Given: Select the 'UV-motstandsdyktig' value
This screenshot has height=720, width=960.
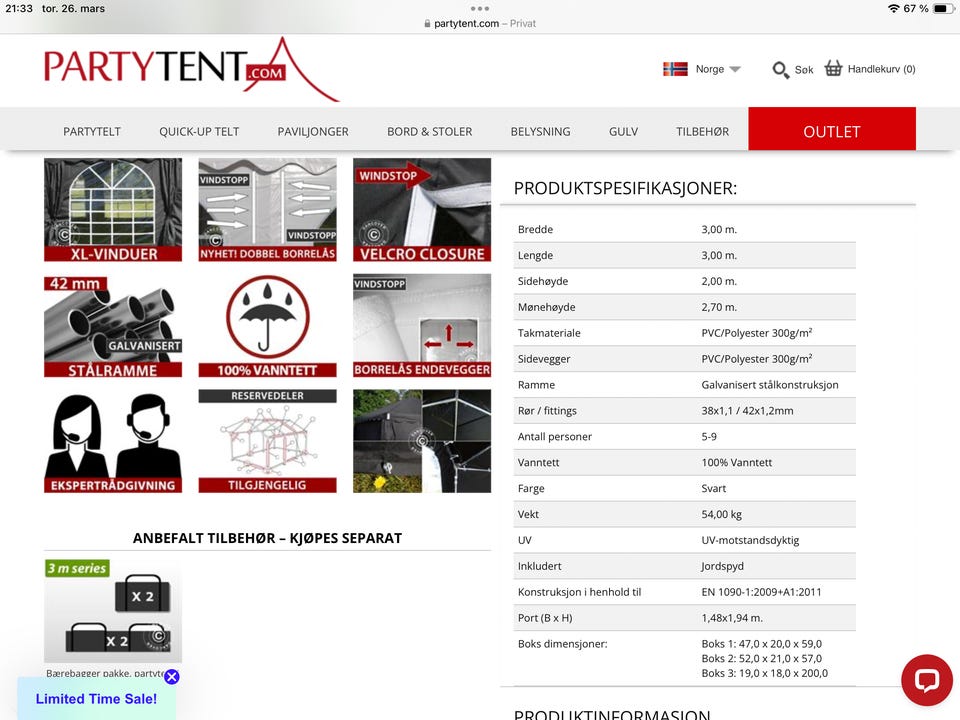Looking at the screenshot, I should tap(750, 541).
